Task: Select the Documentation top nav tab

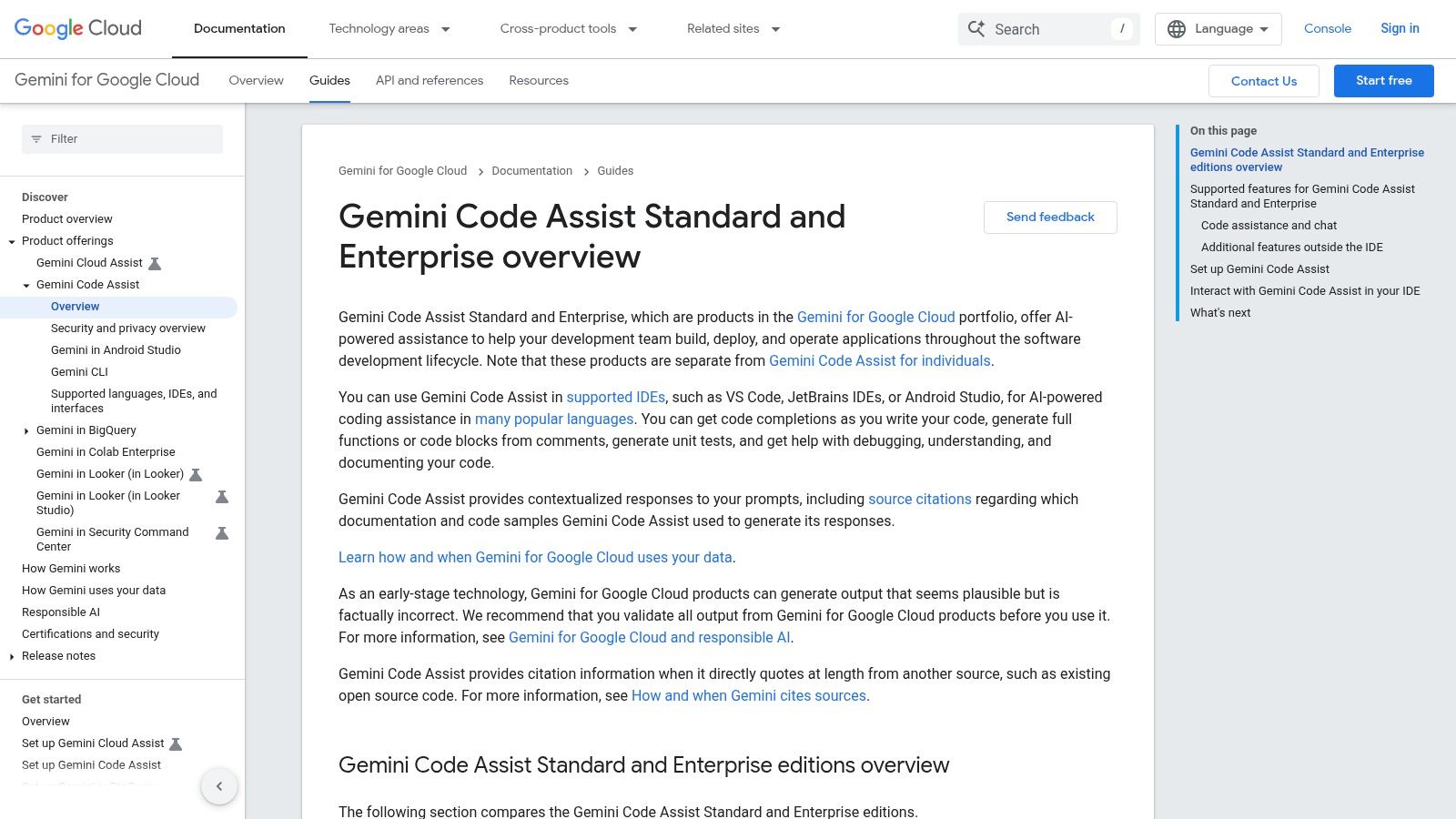Action: click(x=239, y=29)
